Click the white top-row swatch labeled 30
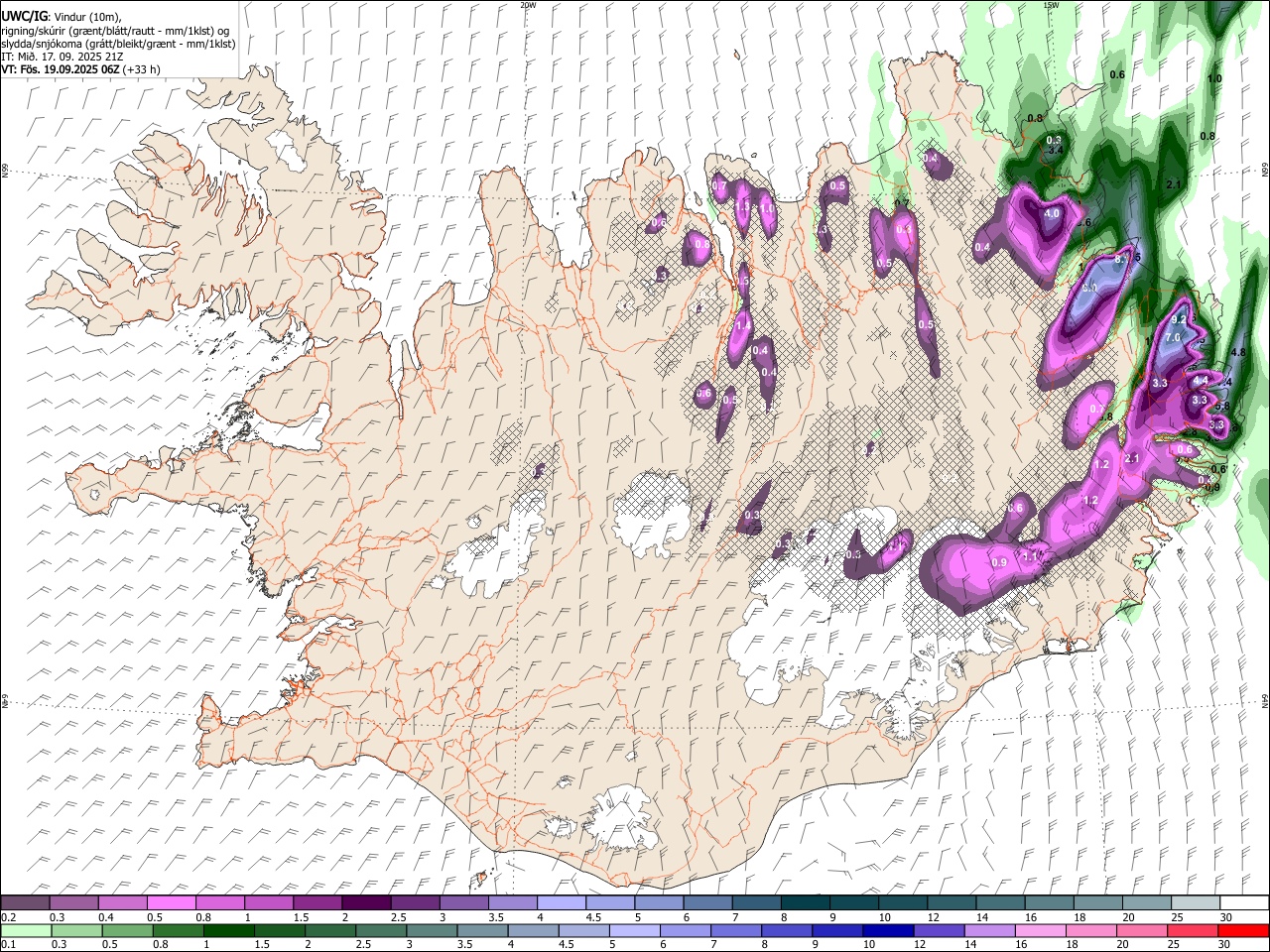The image size is (1270, 952). (1243, 903)
